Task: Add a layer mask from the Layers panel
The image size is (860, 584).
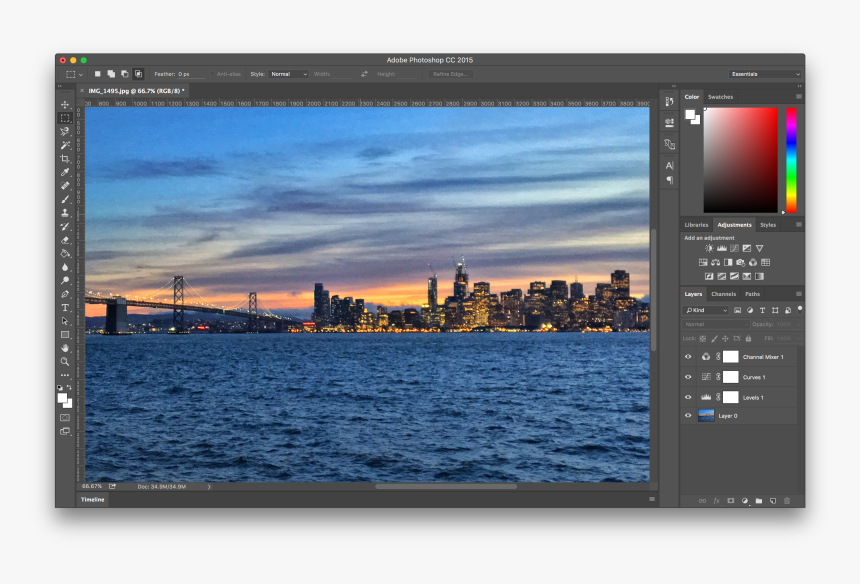Action: pyautogui.click(x=730, y=499)
